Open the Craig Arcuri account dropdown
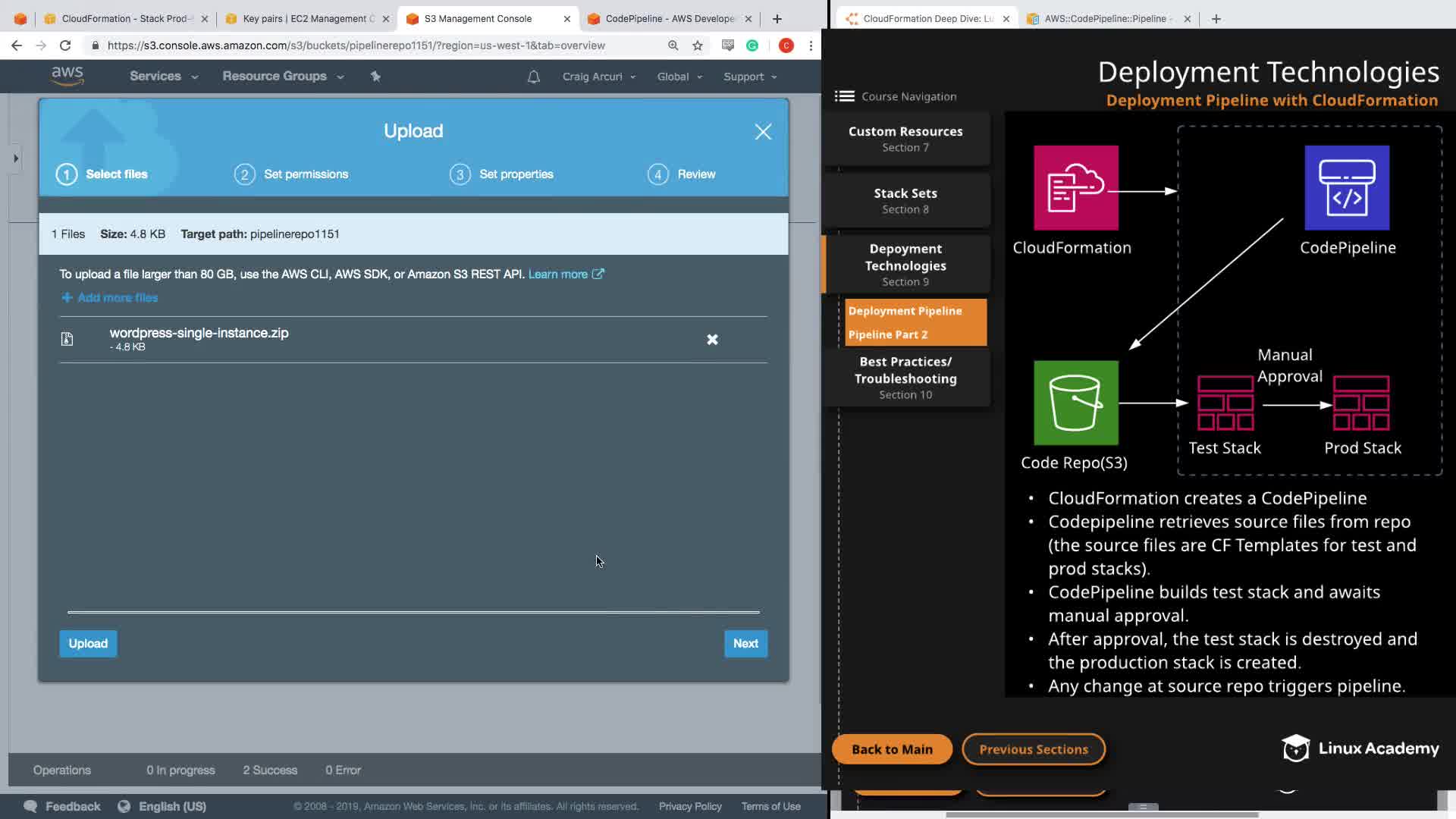Image resolution: width=1456 pixels, height=819 pixels. click(598, 77)
